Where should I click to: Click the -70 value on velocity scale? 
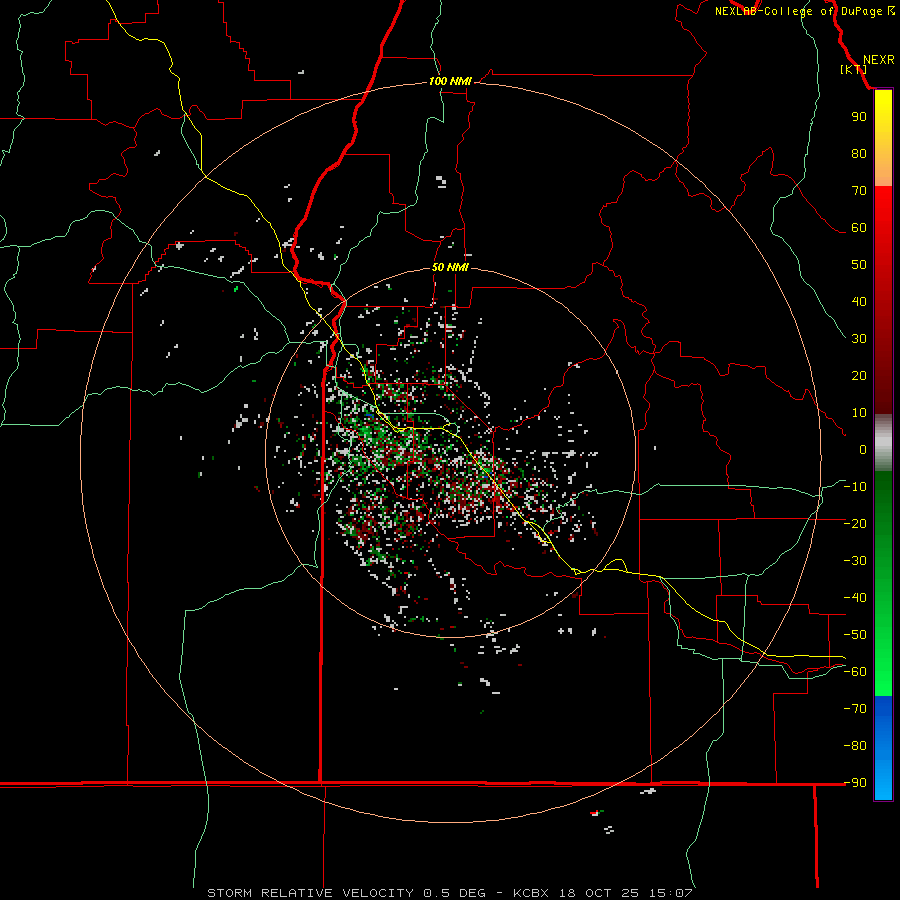pos(855,709)
